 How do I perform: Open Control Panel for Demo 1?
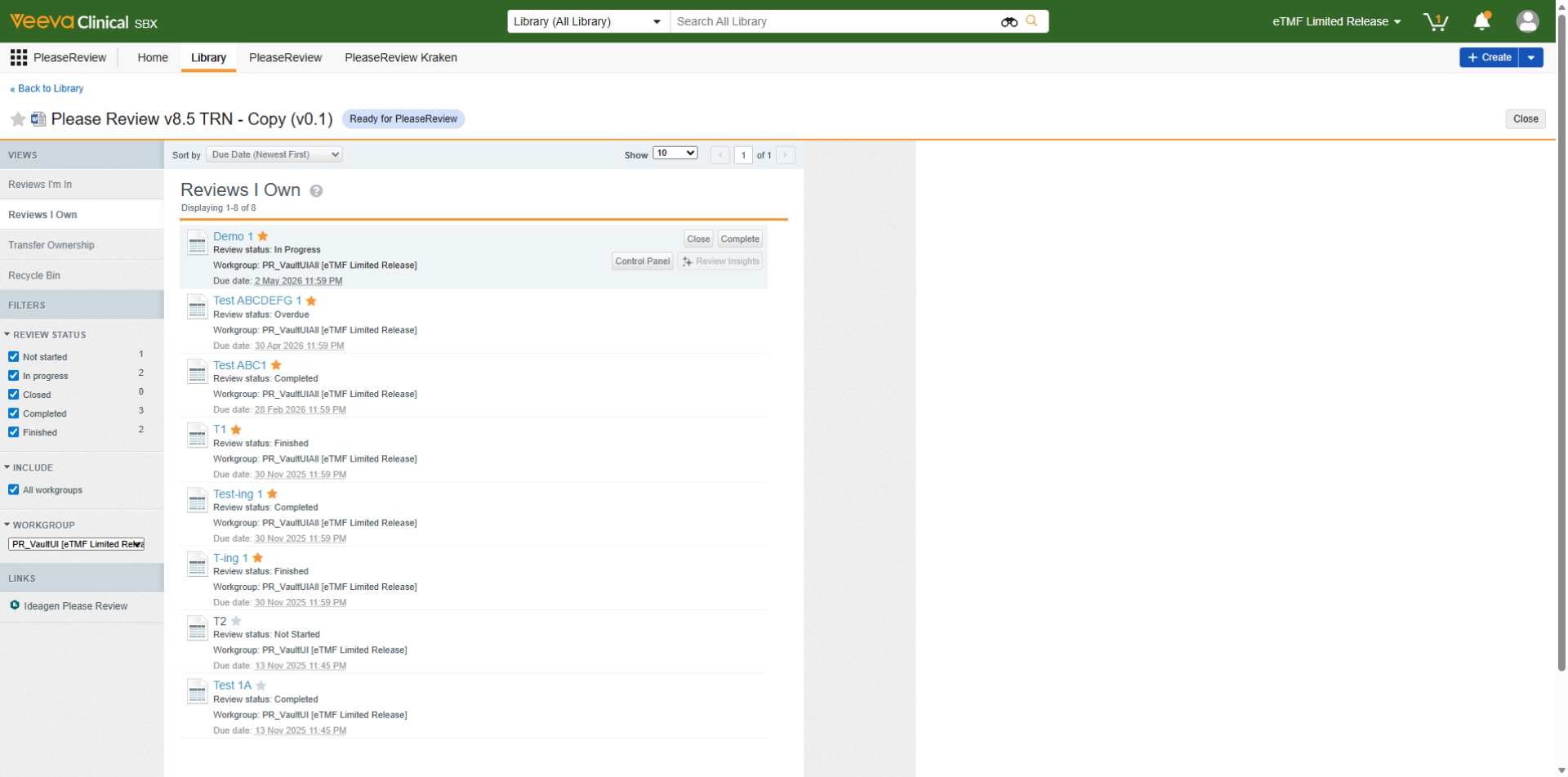(x=643, y=261)
